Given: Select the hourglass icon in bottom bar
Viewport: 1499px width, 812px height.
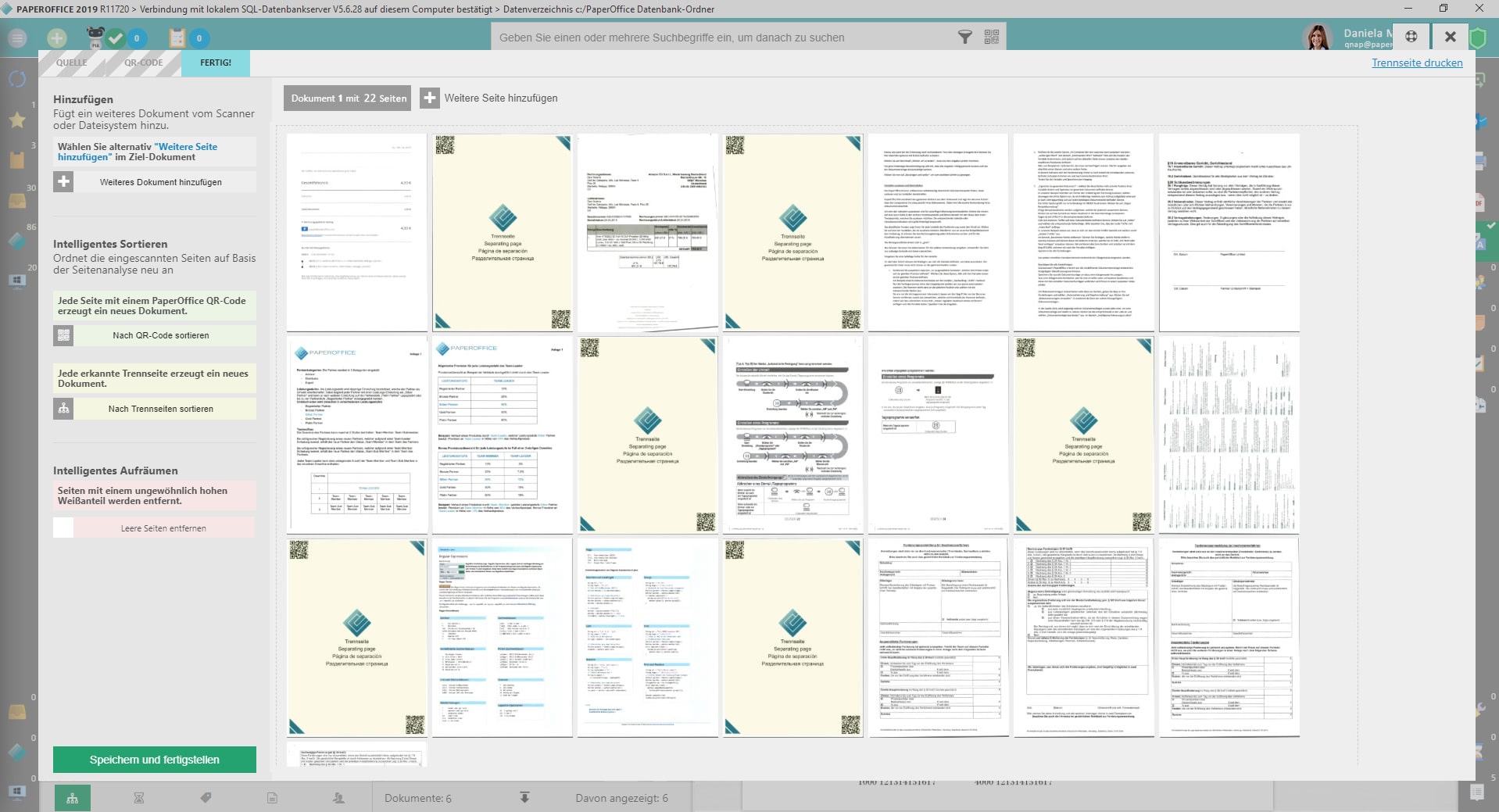Looking at the screenshot, I should coord(139,798).
